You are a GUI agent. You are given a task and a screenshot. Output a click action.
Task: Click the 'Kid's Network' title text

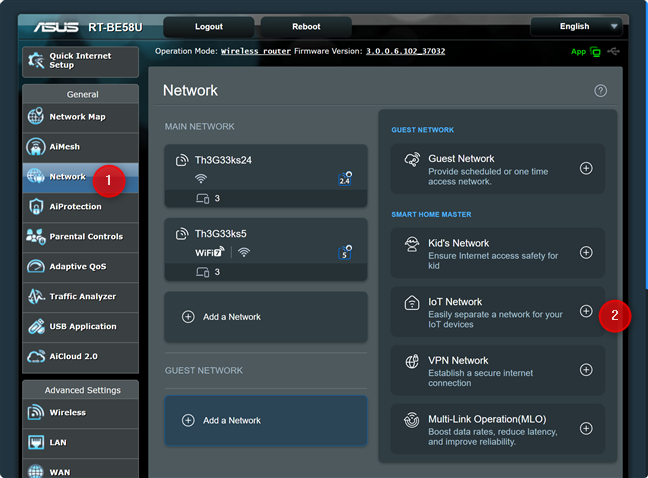click(458, 243)
